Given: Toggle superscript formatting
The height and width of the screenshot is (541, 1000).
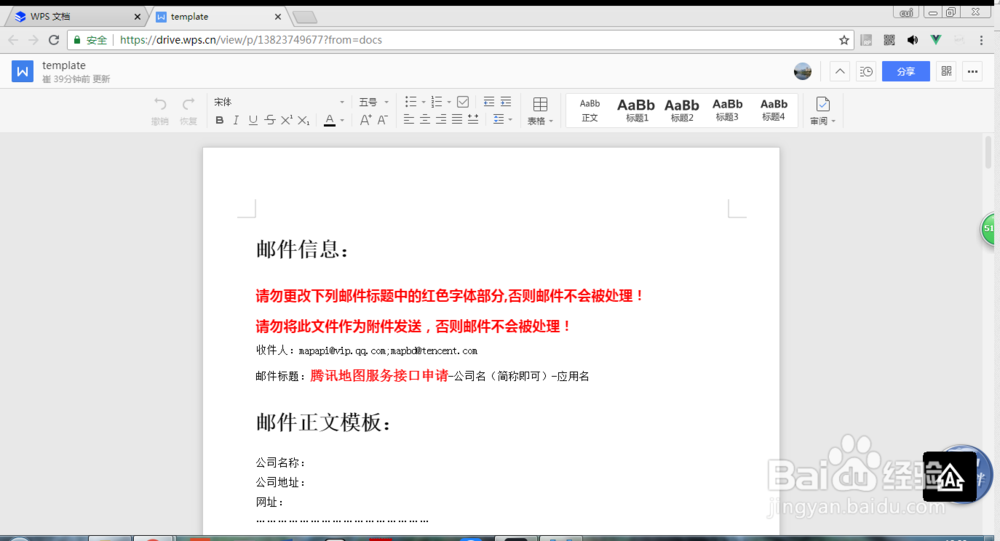Looking at the screenshot, I should coord(286,120).
